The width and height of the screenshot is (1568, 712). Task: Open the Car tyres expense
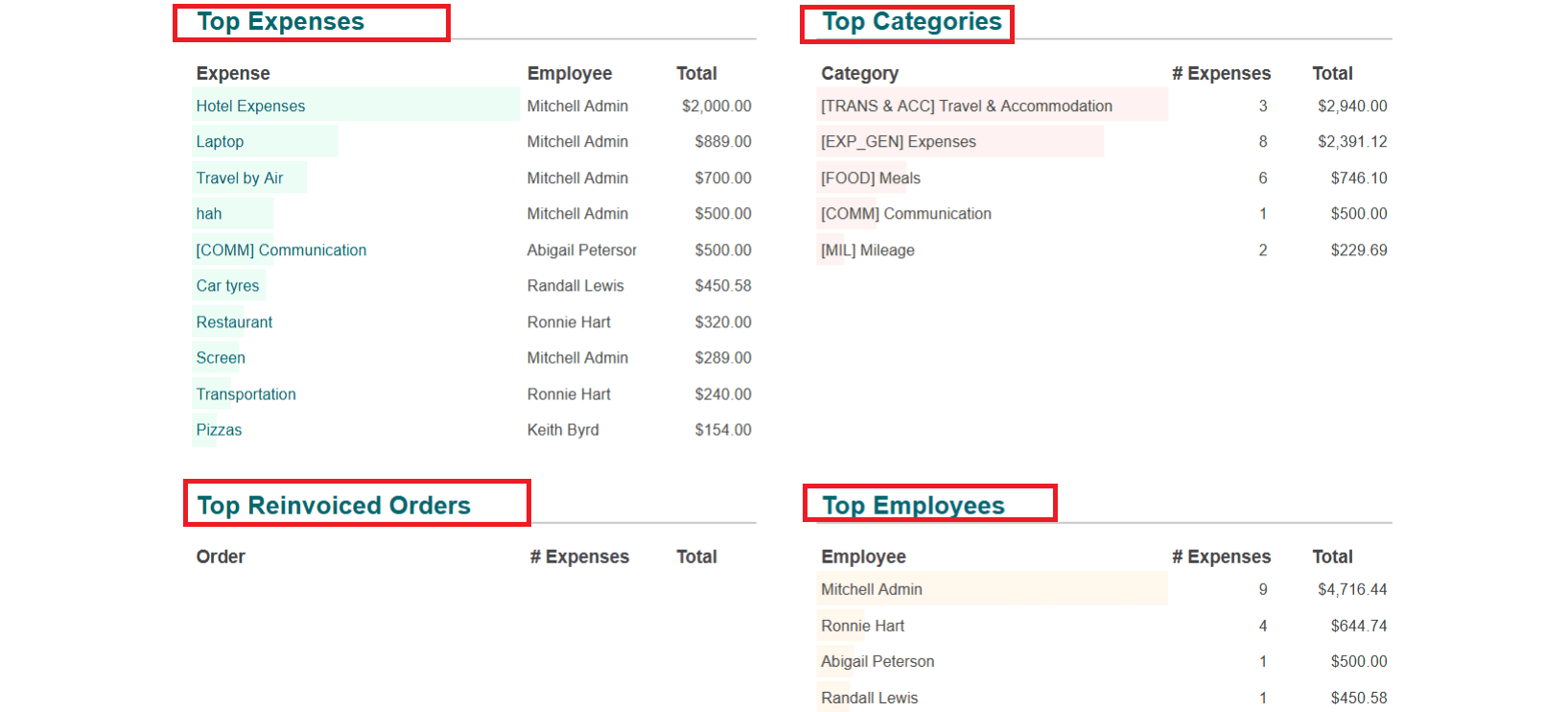227,285
